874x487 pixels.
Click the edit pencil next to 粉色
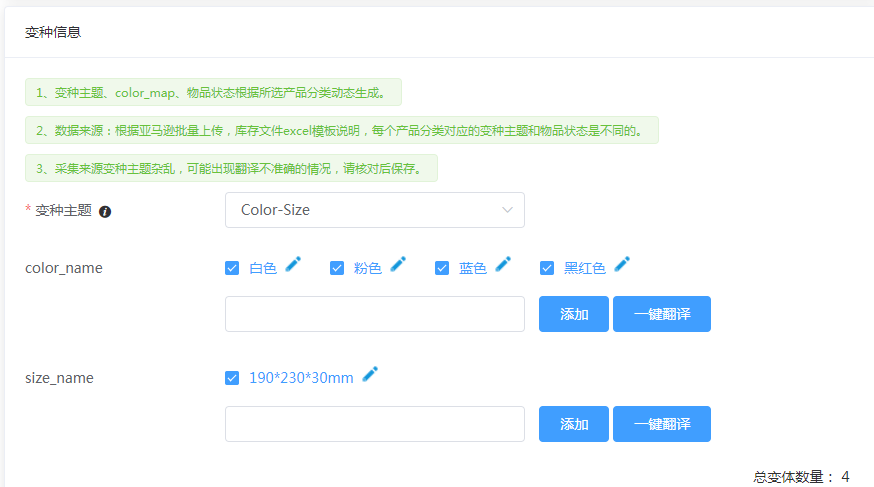click(398, 264)
